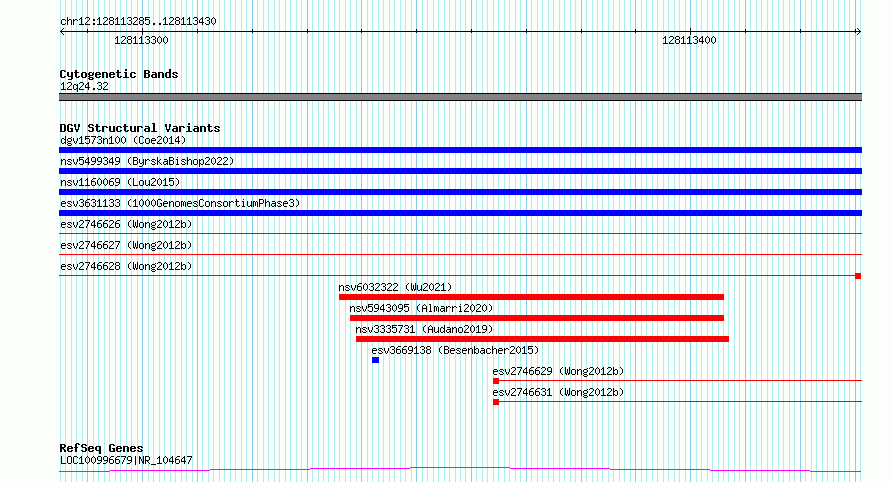Open the esv2746629 (Wong2012b) label
The image size is (890, 482).
558,371
